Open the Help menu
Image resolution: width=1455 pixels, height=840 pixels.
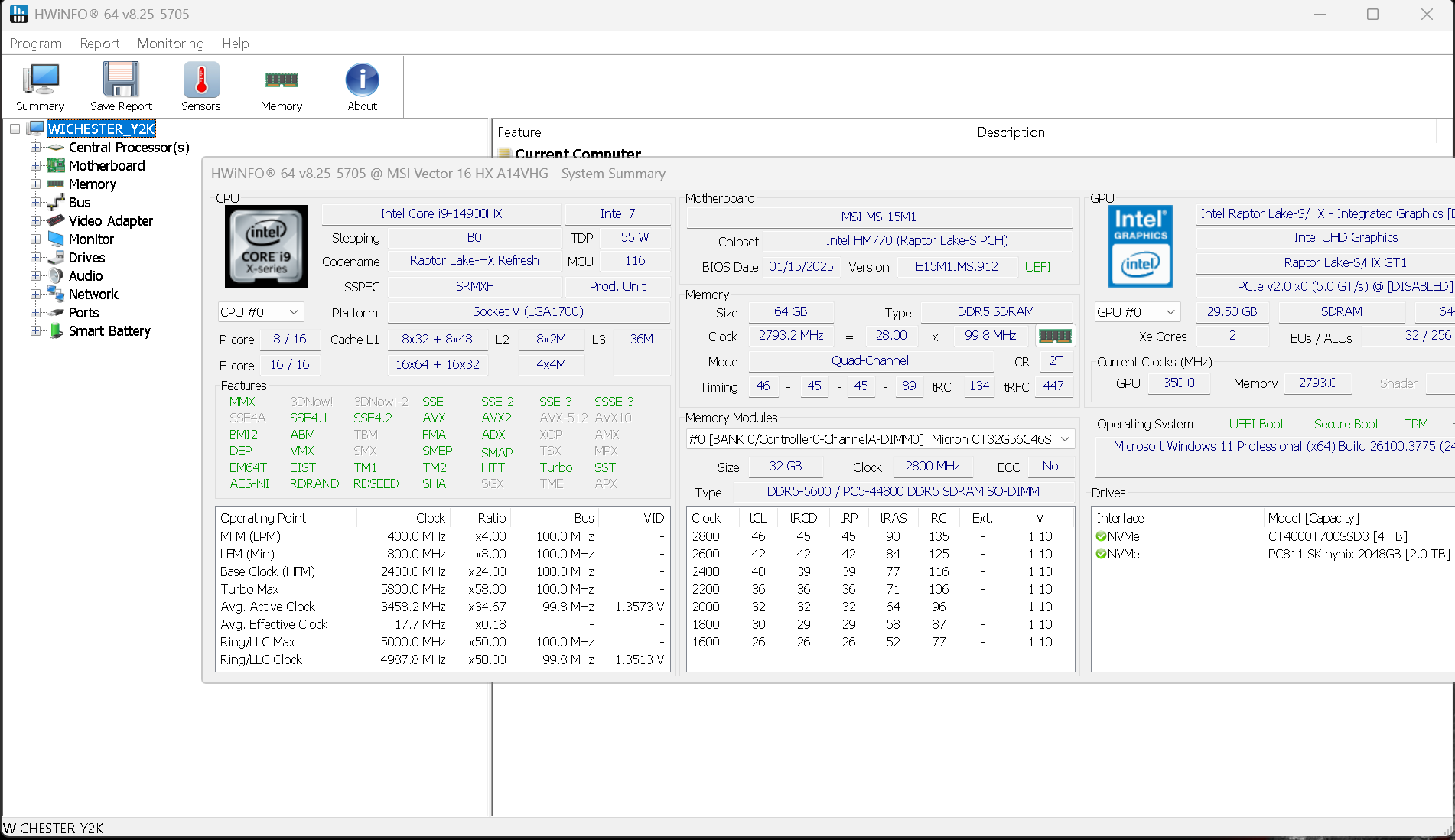[x=236, y=44]
